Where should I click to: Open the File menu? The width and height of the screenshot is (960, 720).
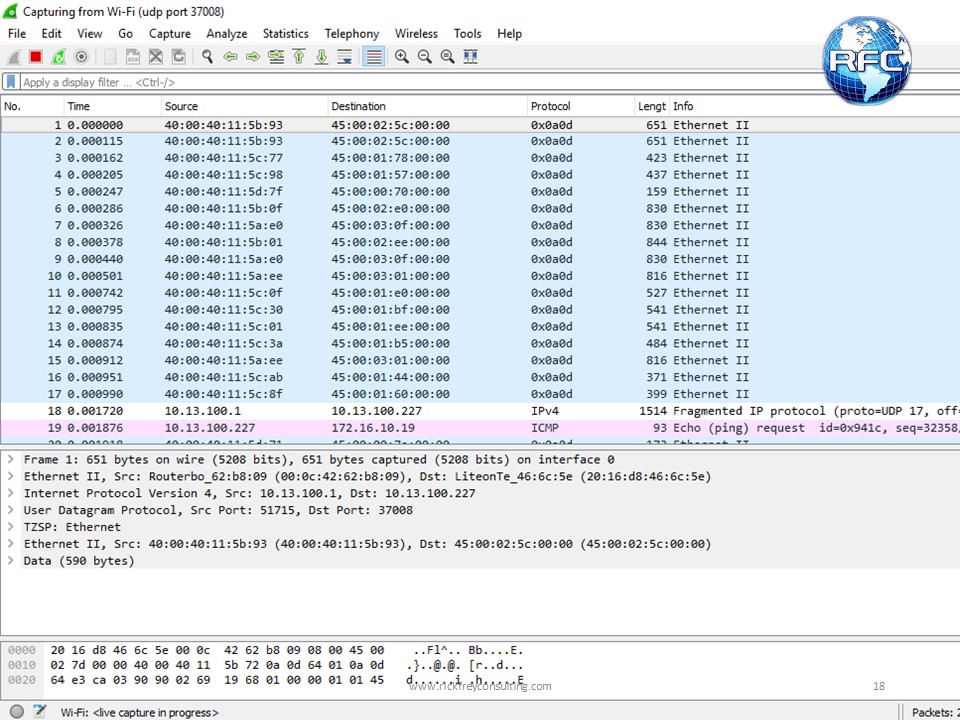pos(17,34)
